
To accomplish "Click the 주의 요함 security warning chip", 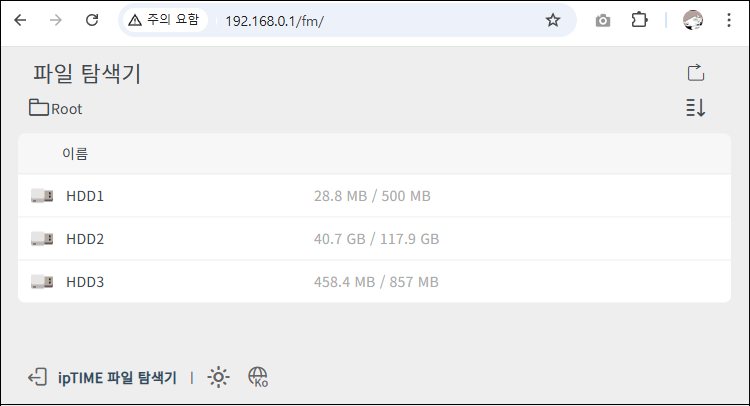I will (x=165, y=20).
